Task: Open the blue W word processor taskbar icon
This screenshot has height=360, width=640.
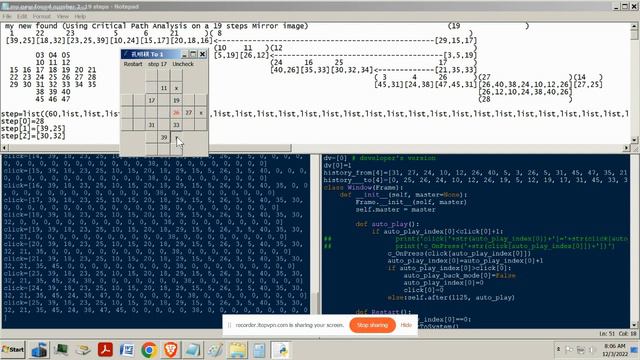Action: [x=127, y=350]
